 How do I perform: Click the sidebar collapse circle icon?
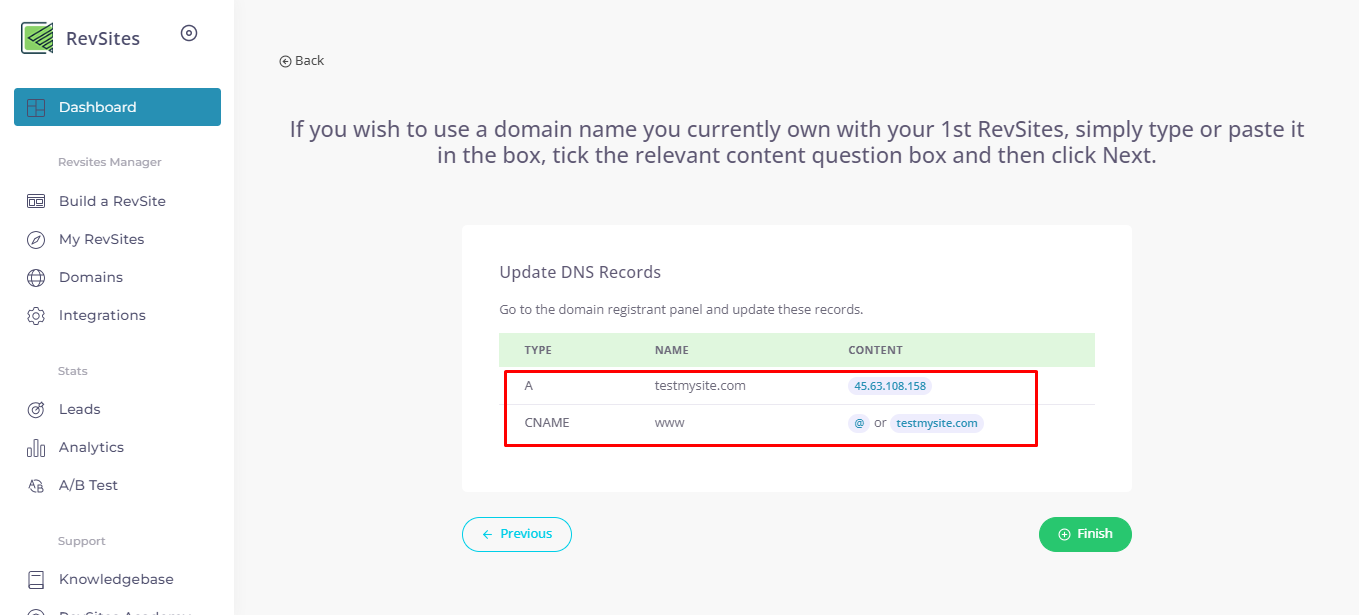[x=189, y=33]
